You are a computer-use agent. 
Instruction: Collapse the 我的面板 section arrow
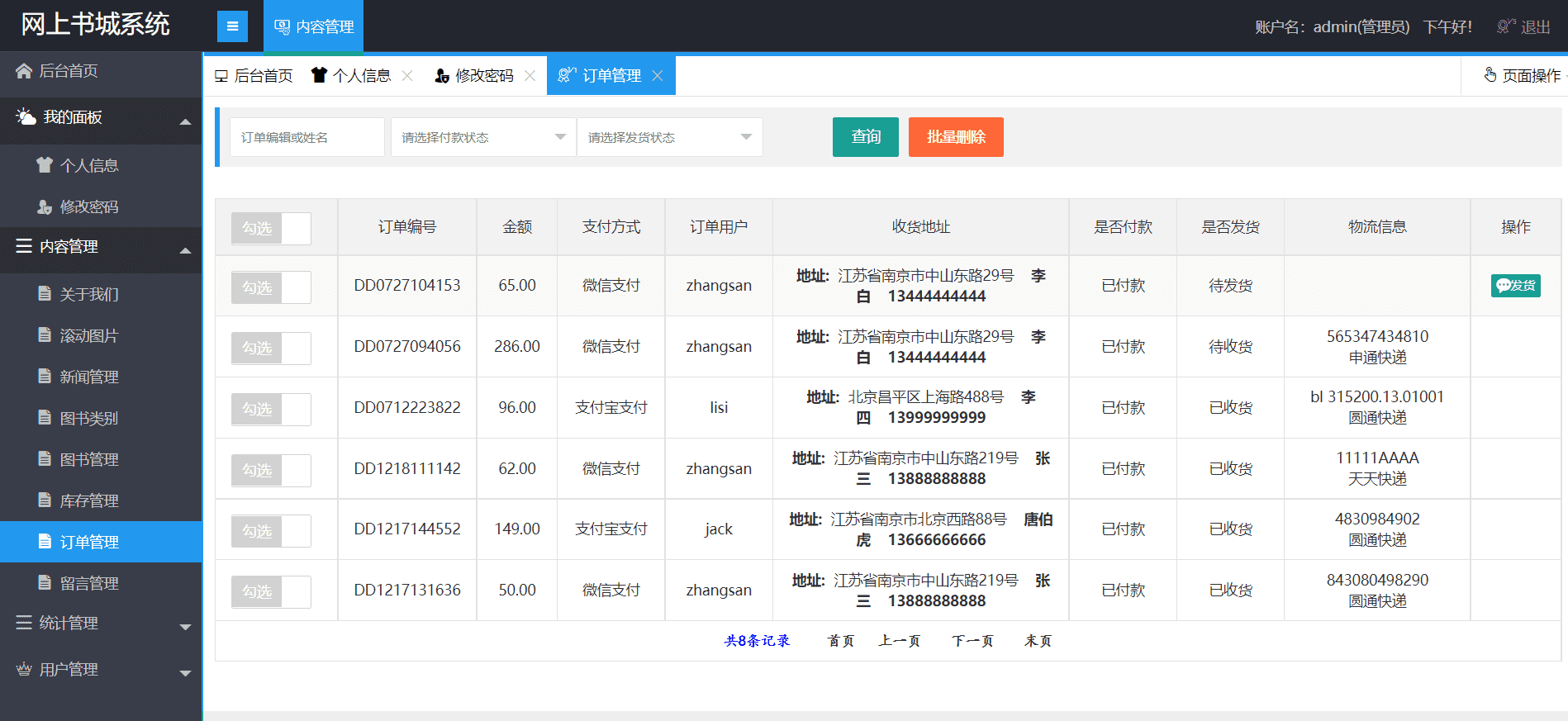(x=185, y=121)
